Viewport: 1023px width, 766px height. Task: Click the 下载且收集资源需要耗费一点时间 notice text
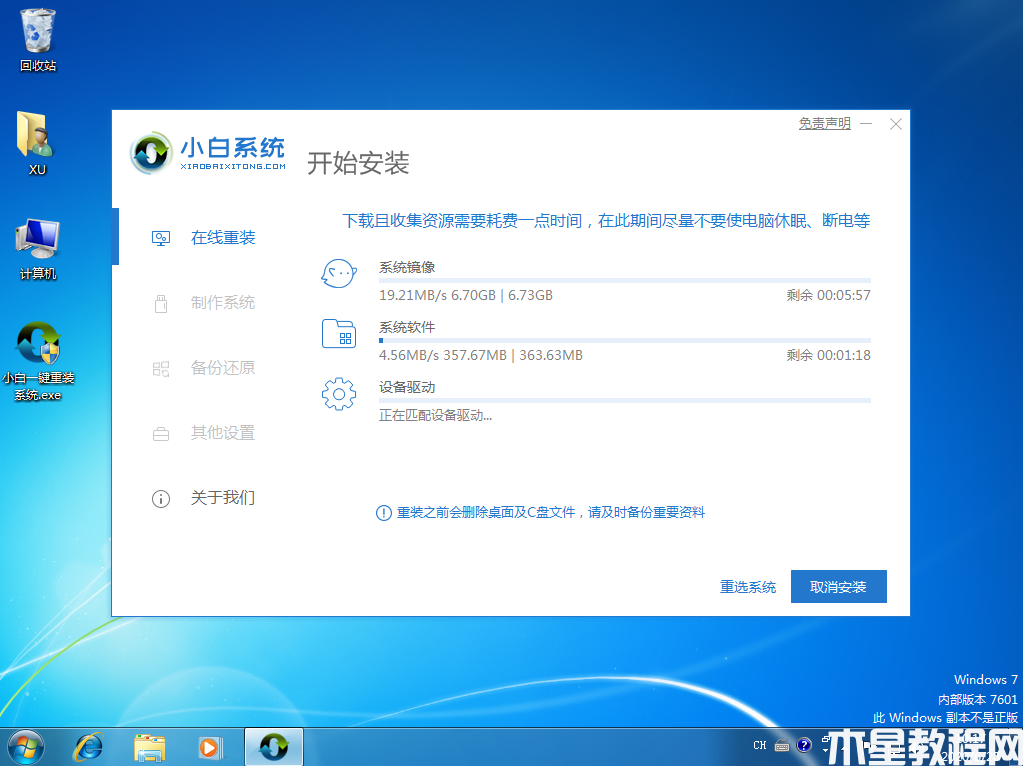(606, 221)
